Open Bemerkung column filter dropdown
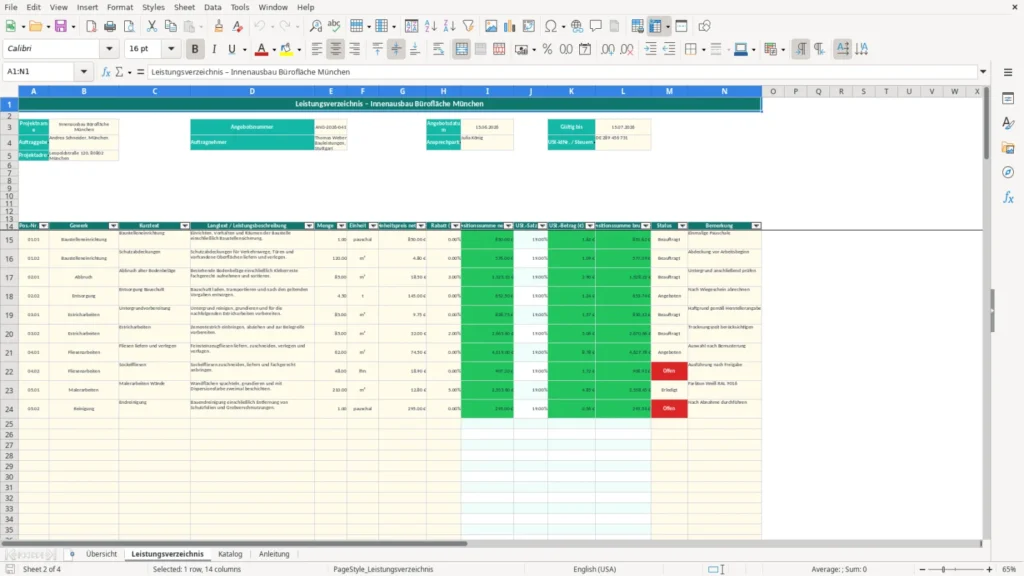The height and width of the screenshot is (576, 1024). pos(756,225)
